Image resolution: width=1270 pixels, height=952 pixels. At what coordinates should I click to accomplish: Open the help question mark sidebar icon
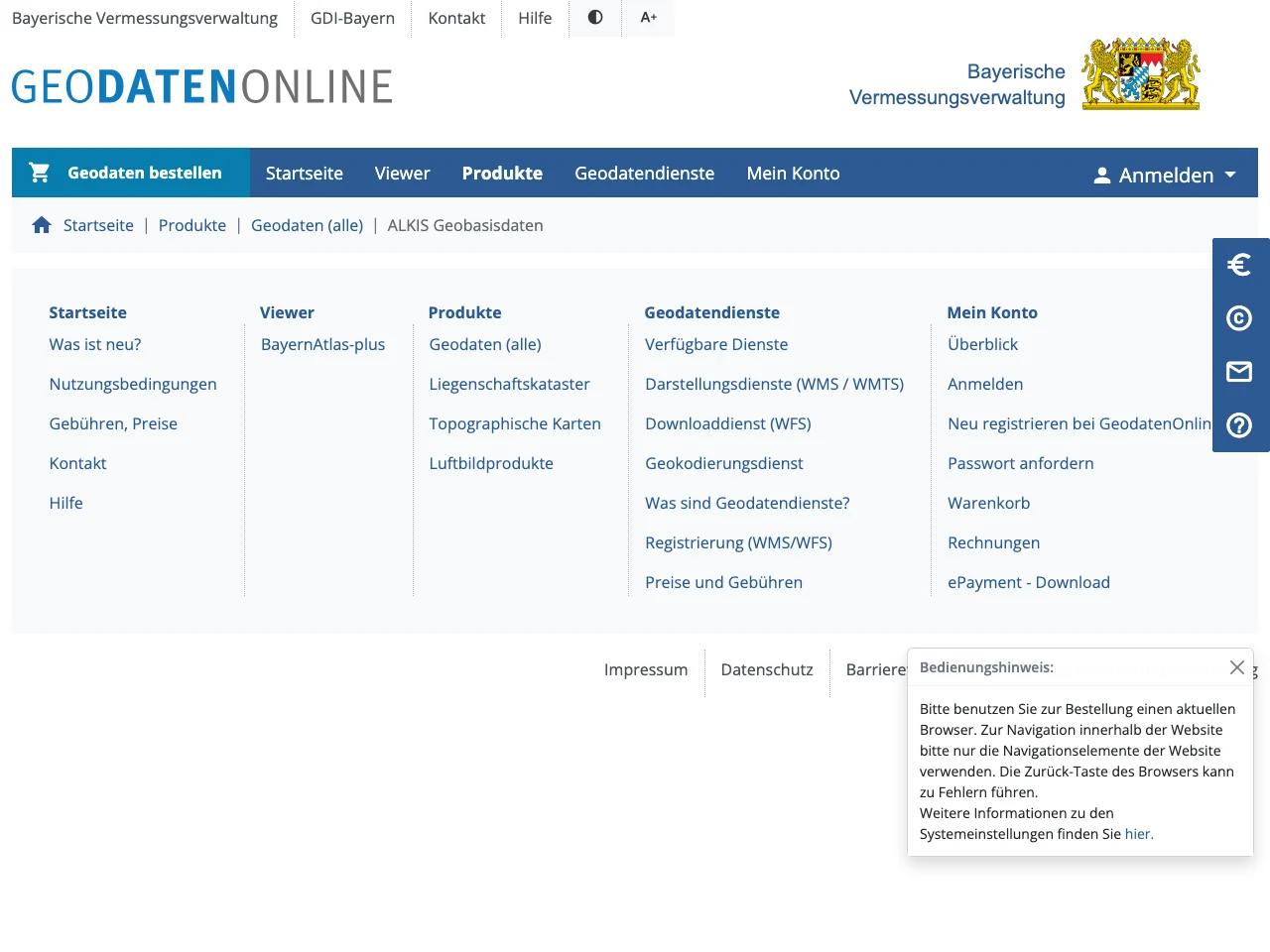coord(1239,425)
